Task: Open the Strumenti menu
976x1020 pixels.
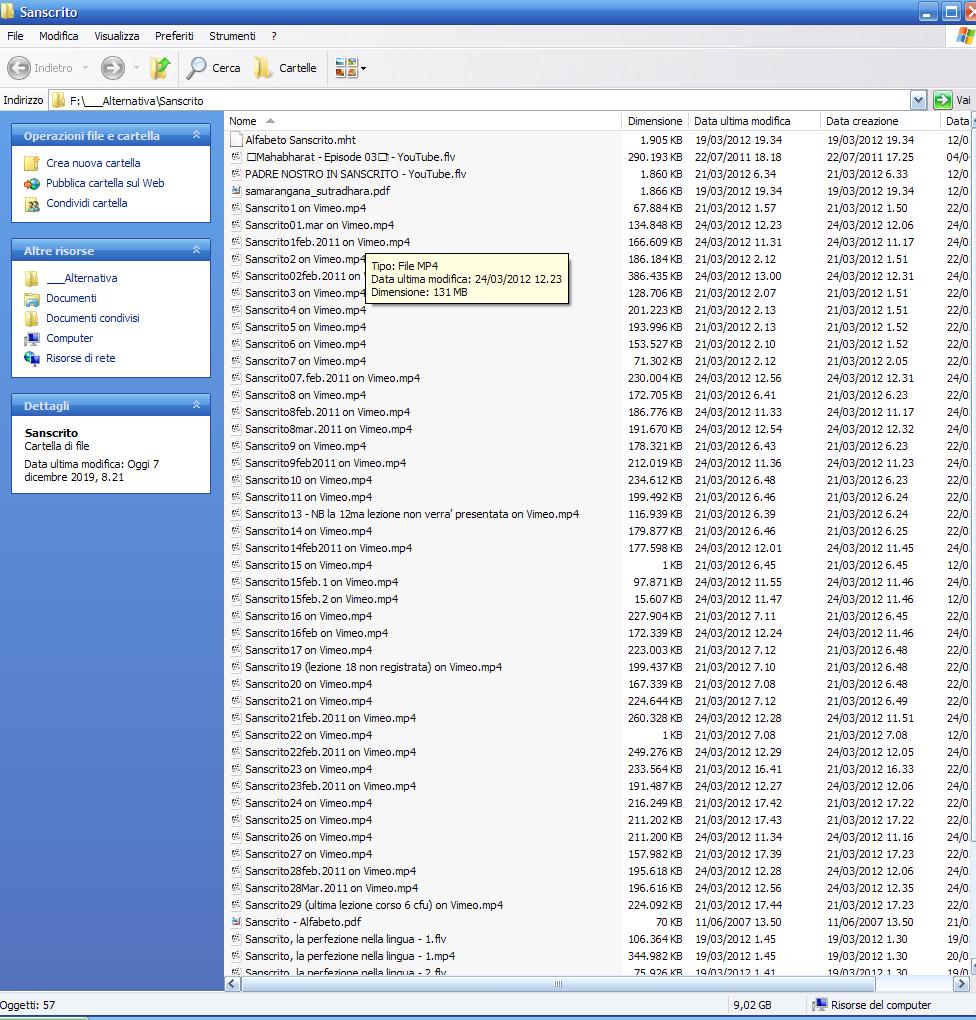Action: (232, 36)
